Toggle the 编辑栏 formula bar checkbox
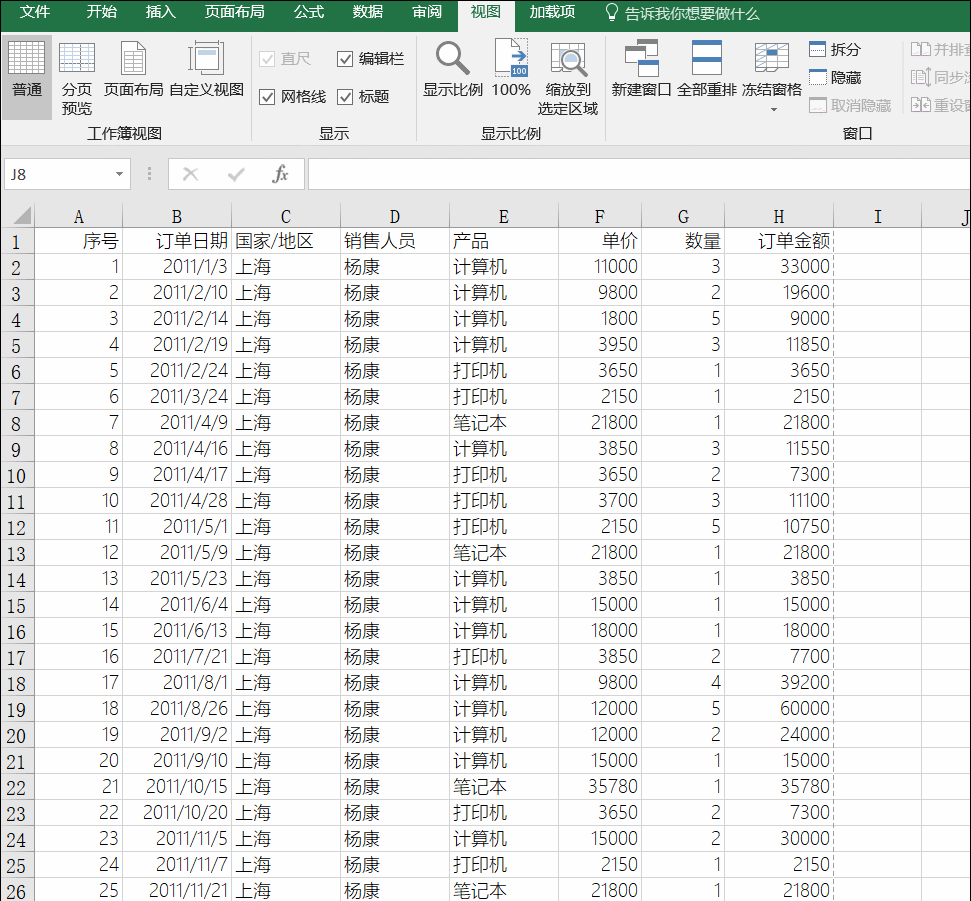This screenshot has width=971, height=901. [345, 59]
